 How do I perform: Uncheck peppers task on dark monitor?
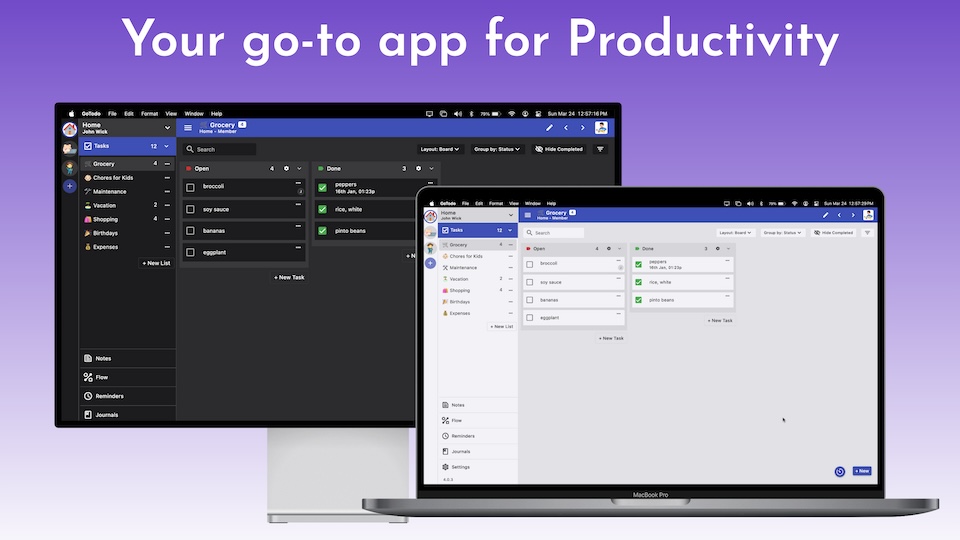coord(323,187)
